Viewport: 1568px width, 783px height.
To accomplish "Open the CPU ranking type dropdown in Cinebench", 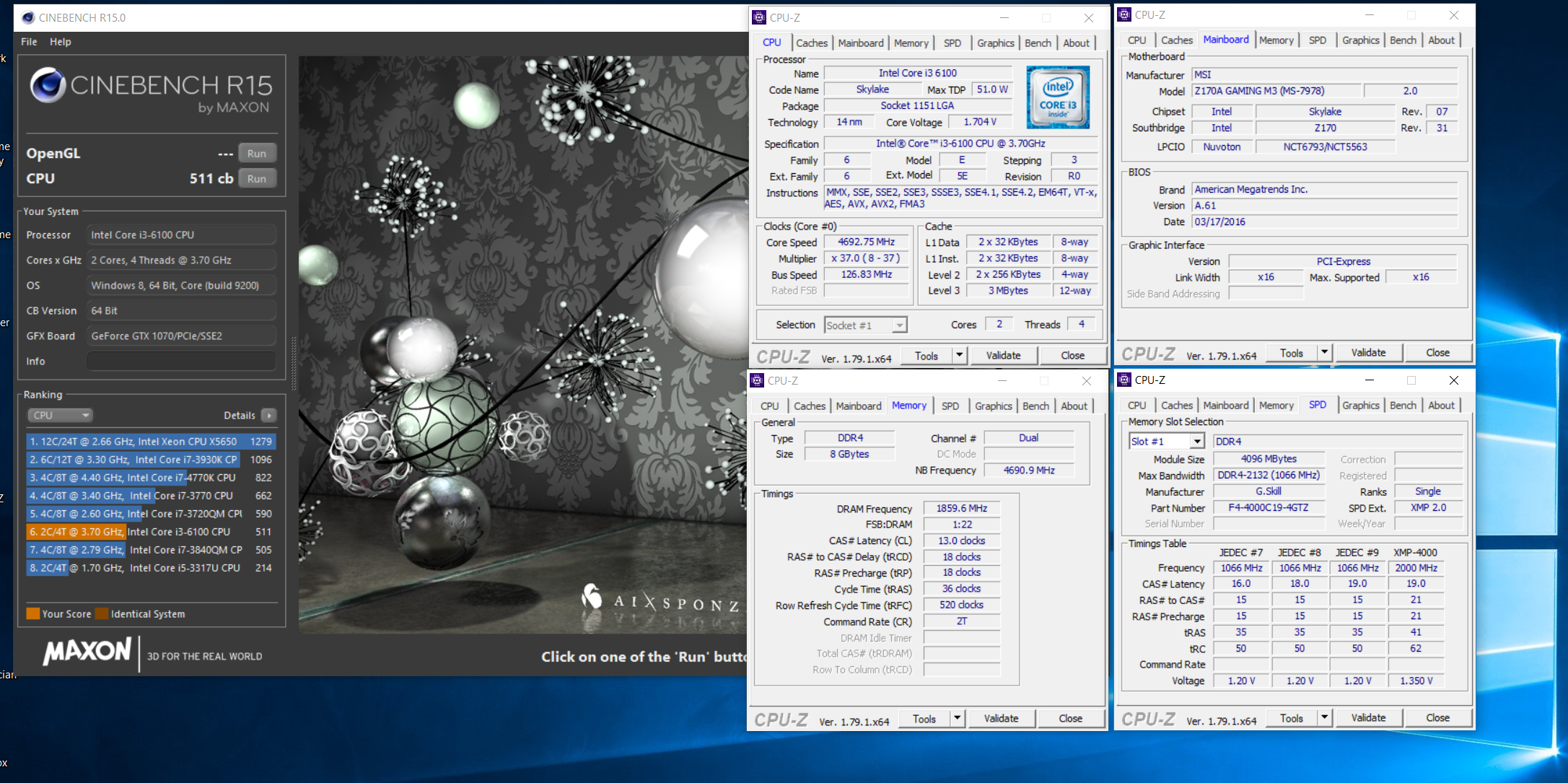I will 61,415.
